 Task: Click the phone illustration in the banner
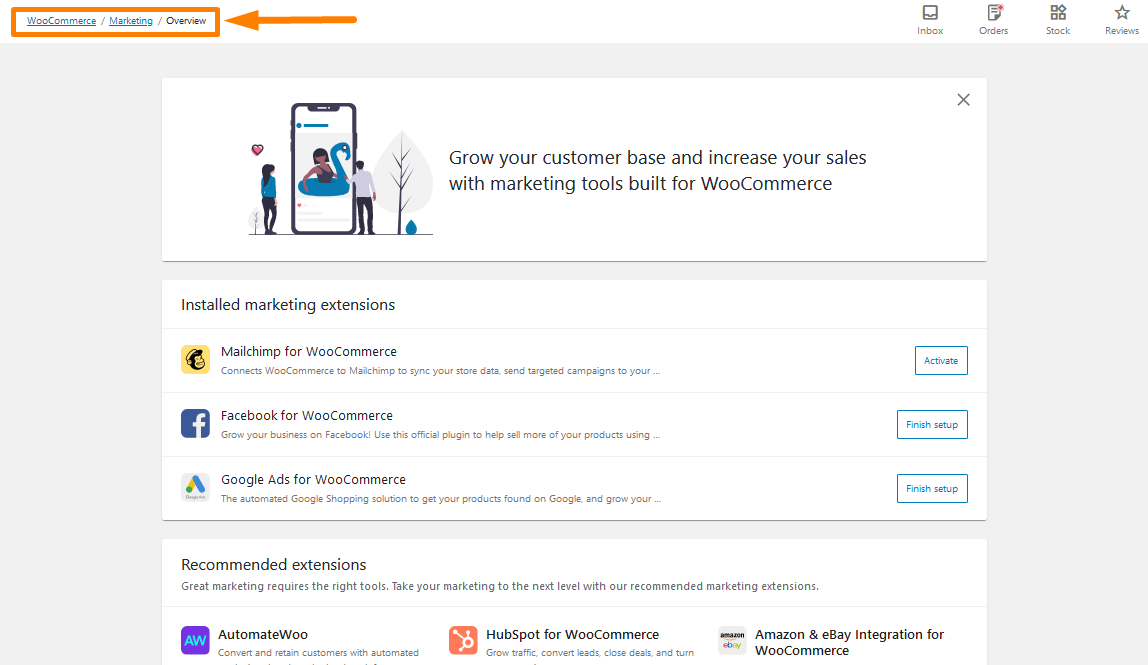click(x=324, y=168)
